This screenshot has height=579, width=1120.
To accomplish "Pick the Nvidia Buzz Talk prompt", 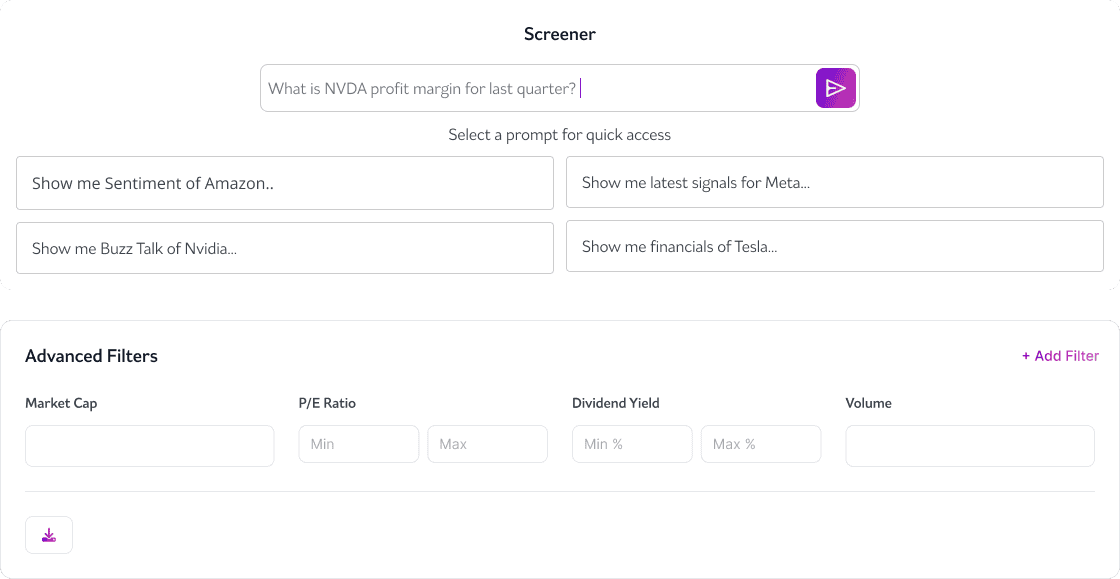I will pyautogui.click(x=285, y=247).
